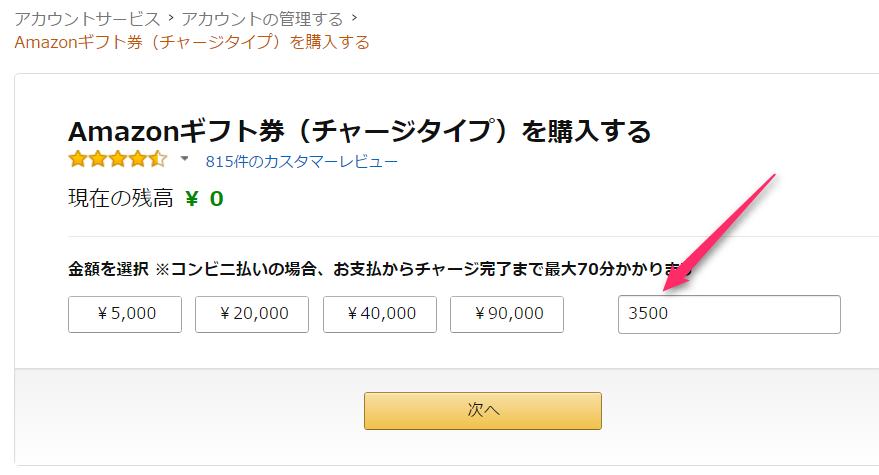This screenshot has width=879, height=475.
Task: Click the pink annotation arrow
Action: (x=720, y=232)
